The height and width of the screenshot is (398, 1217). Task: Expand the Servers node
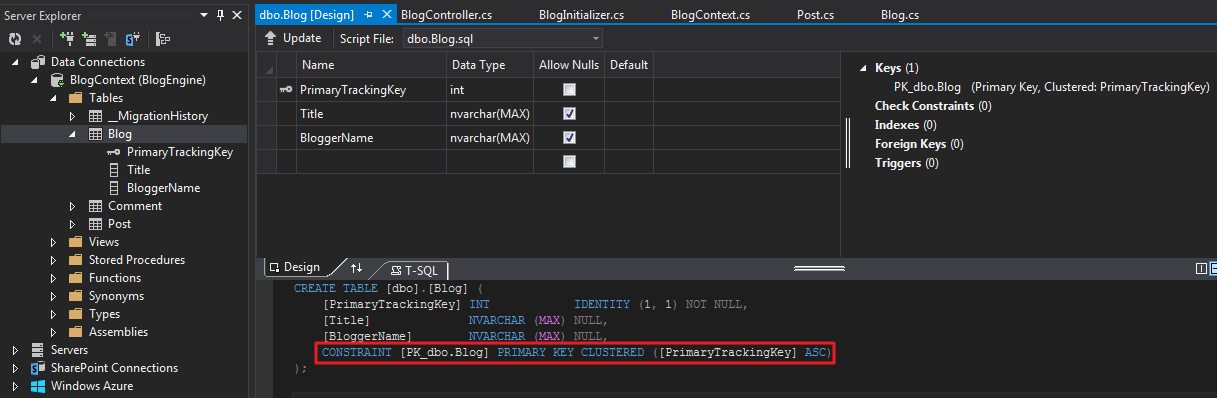click(16, 350)
